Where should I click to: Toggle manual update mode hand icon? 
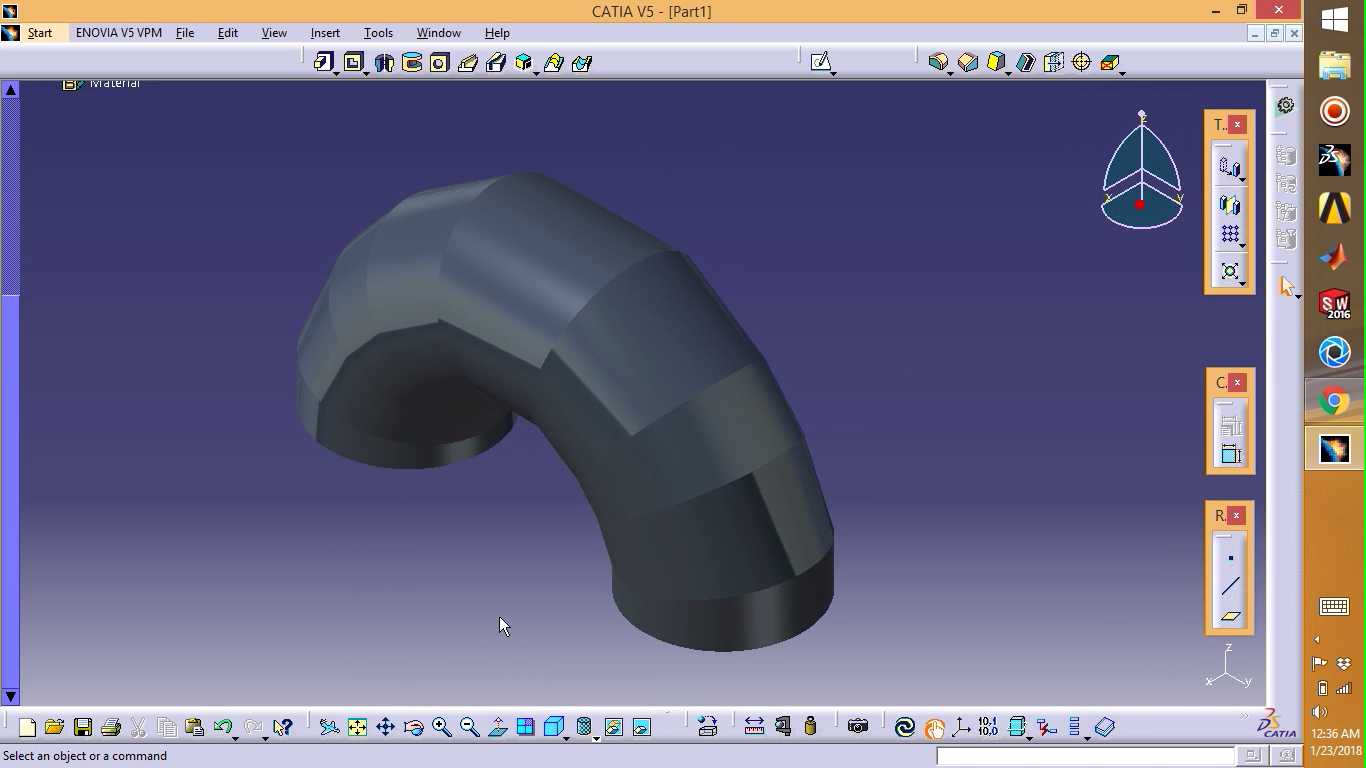pyautogui.click(x=934, y=727)
